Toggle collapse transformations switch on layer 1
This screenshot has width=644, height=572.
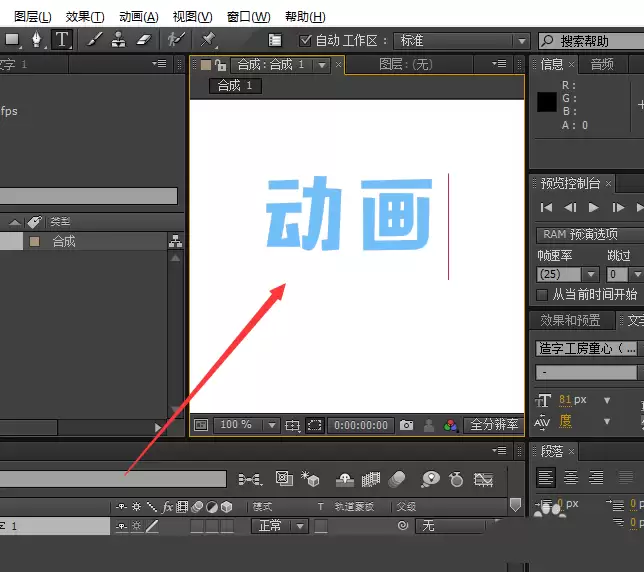(137, 526)
